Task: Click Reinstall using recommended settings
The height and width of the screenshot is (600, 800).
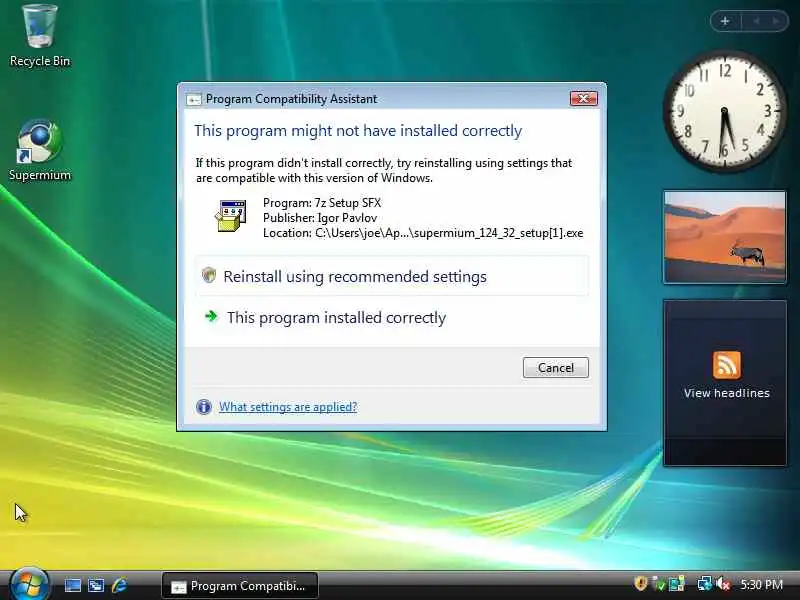Action: pyautogui.click(x=392, y=276)
